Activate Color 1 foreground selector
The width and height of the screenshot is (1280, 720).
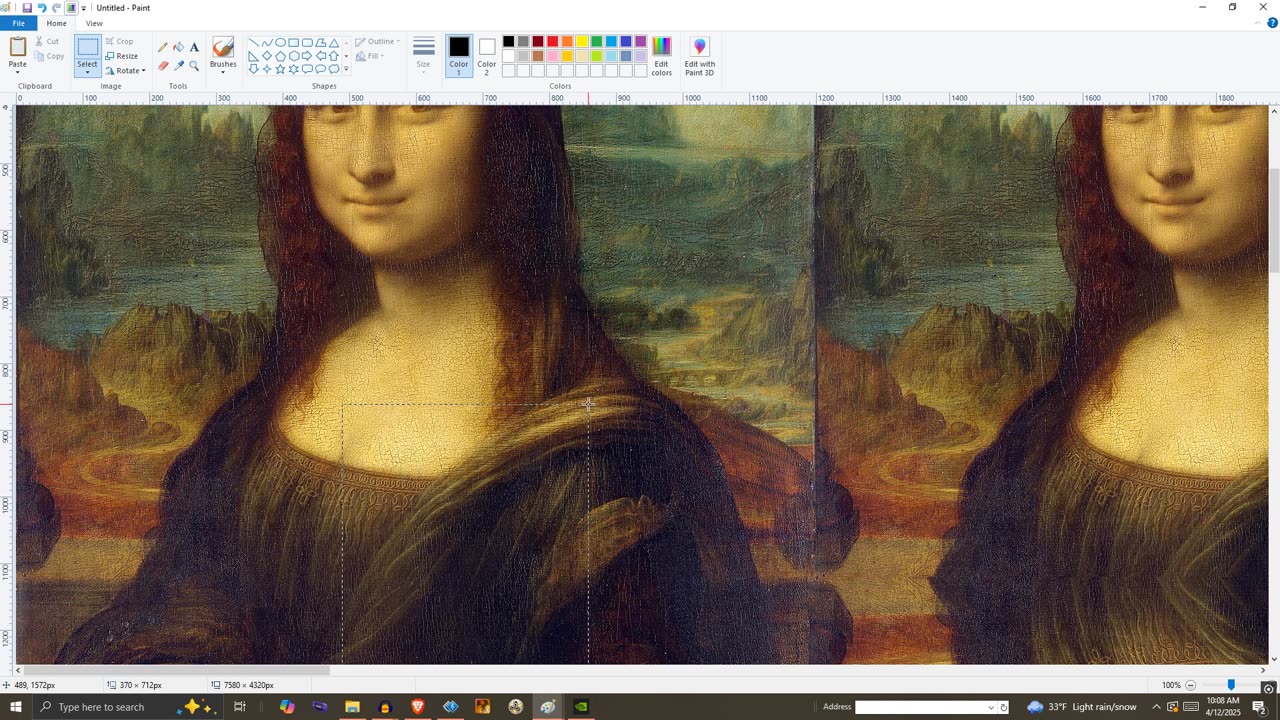click(x=459, y=56)
